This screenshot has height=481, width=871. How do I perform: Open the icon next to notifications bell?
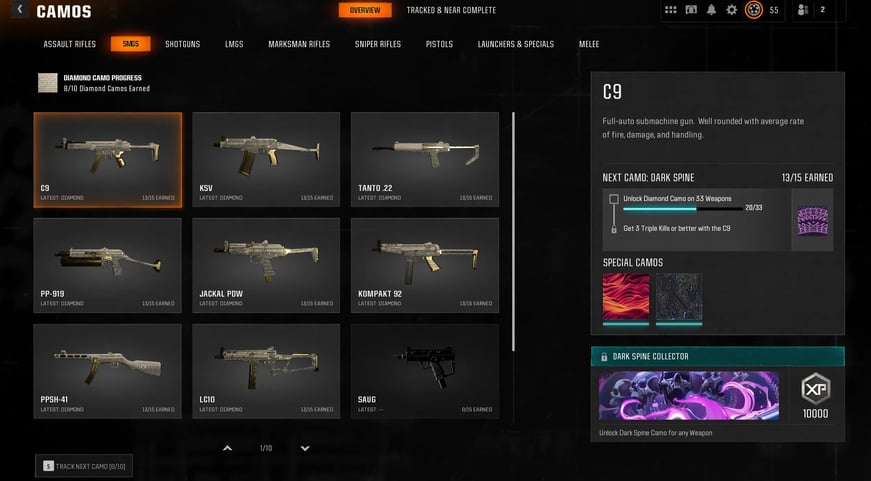tap(691, 10)
